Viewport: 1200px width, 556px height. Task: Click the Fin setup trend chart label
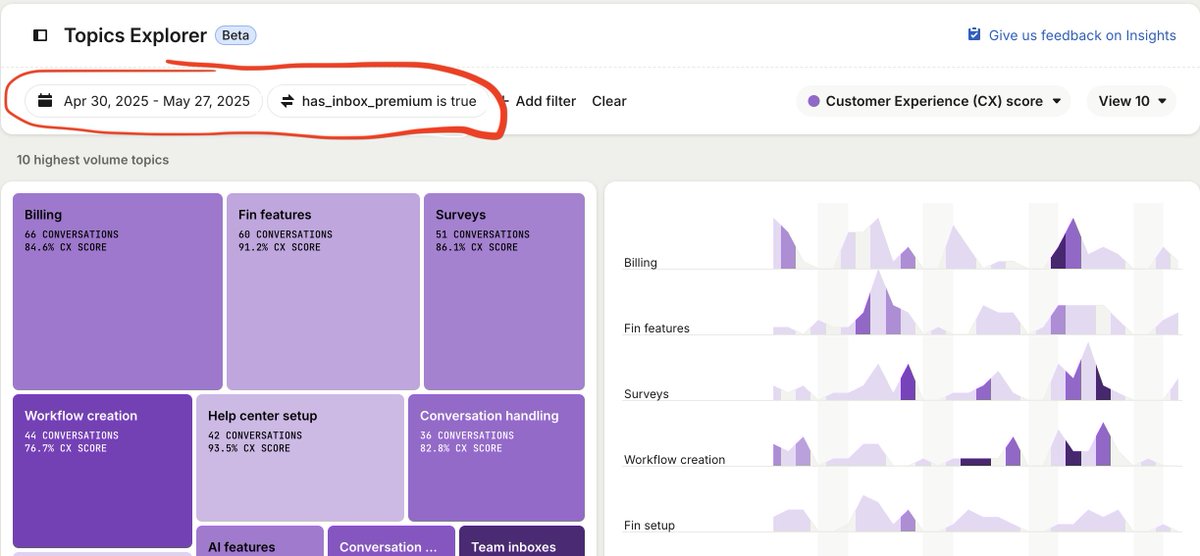click(x=649, y=525)
